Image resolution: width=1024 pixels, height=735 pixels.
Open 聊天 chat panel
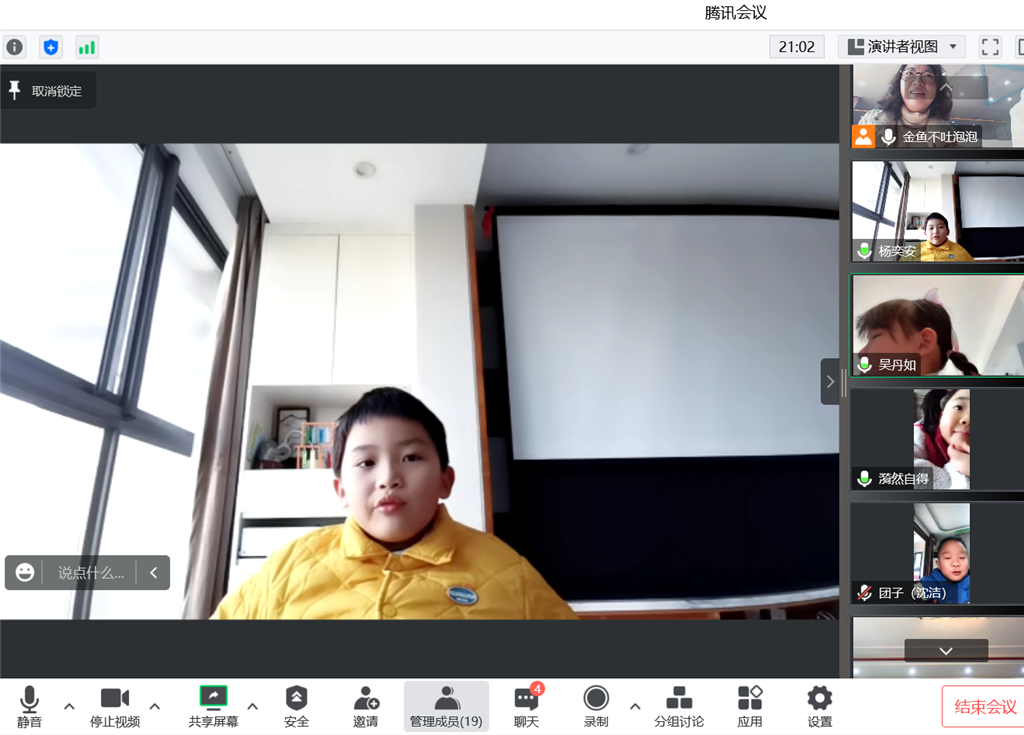[526, 706]
